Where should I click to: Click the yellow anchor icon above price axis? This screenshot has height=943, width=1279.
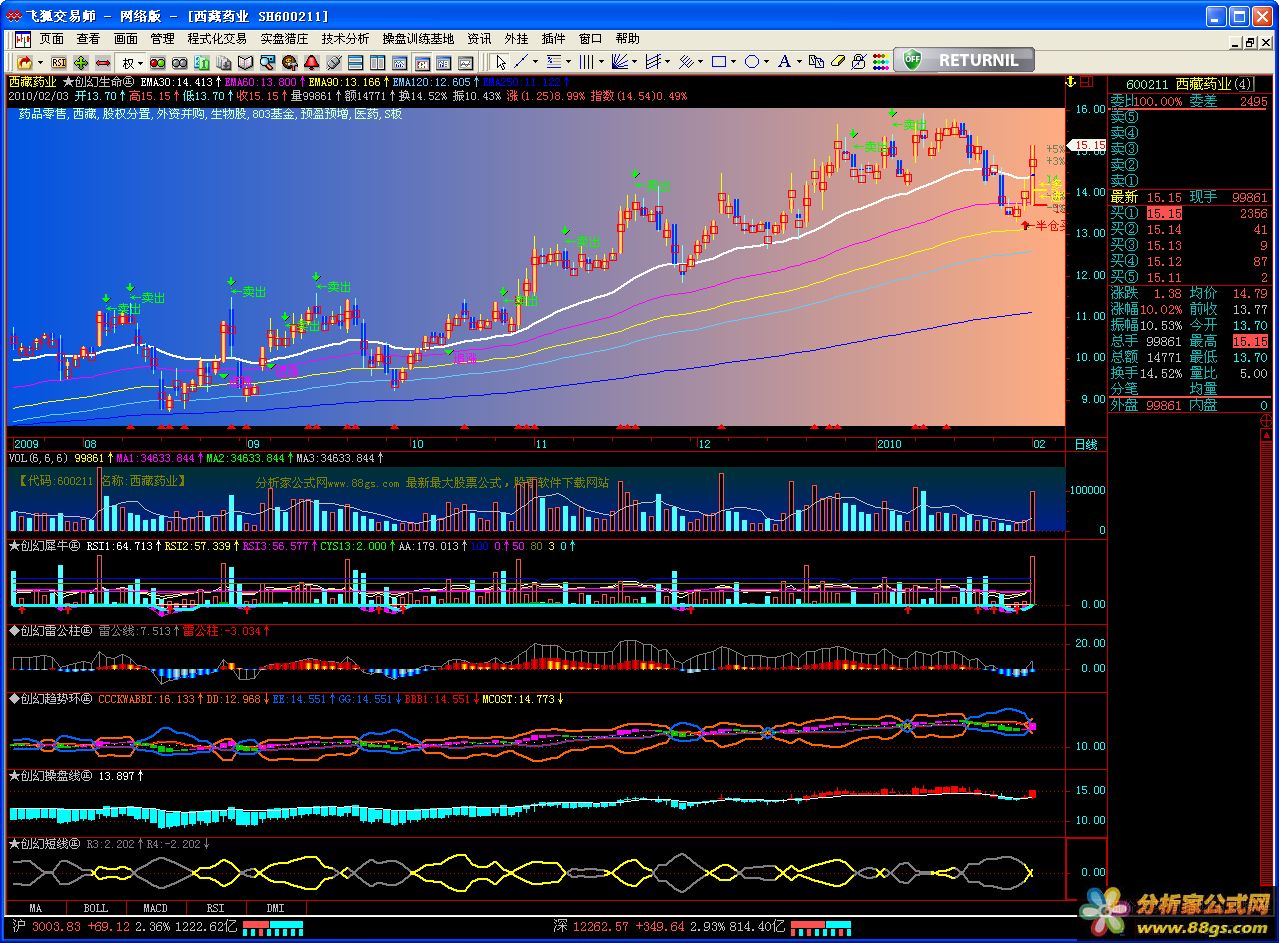coord(1069,81)
